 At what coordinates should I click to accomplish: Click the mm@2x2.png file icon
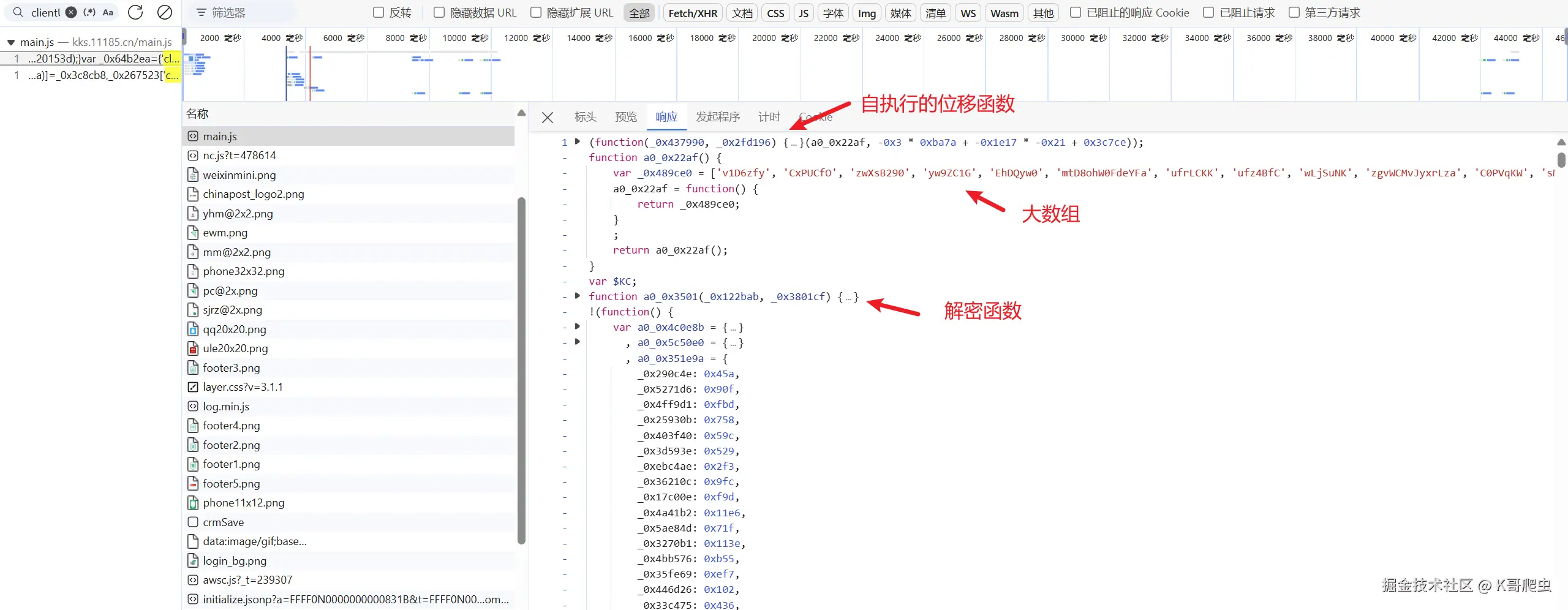pos(192,252)
